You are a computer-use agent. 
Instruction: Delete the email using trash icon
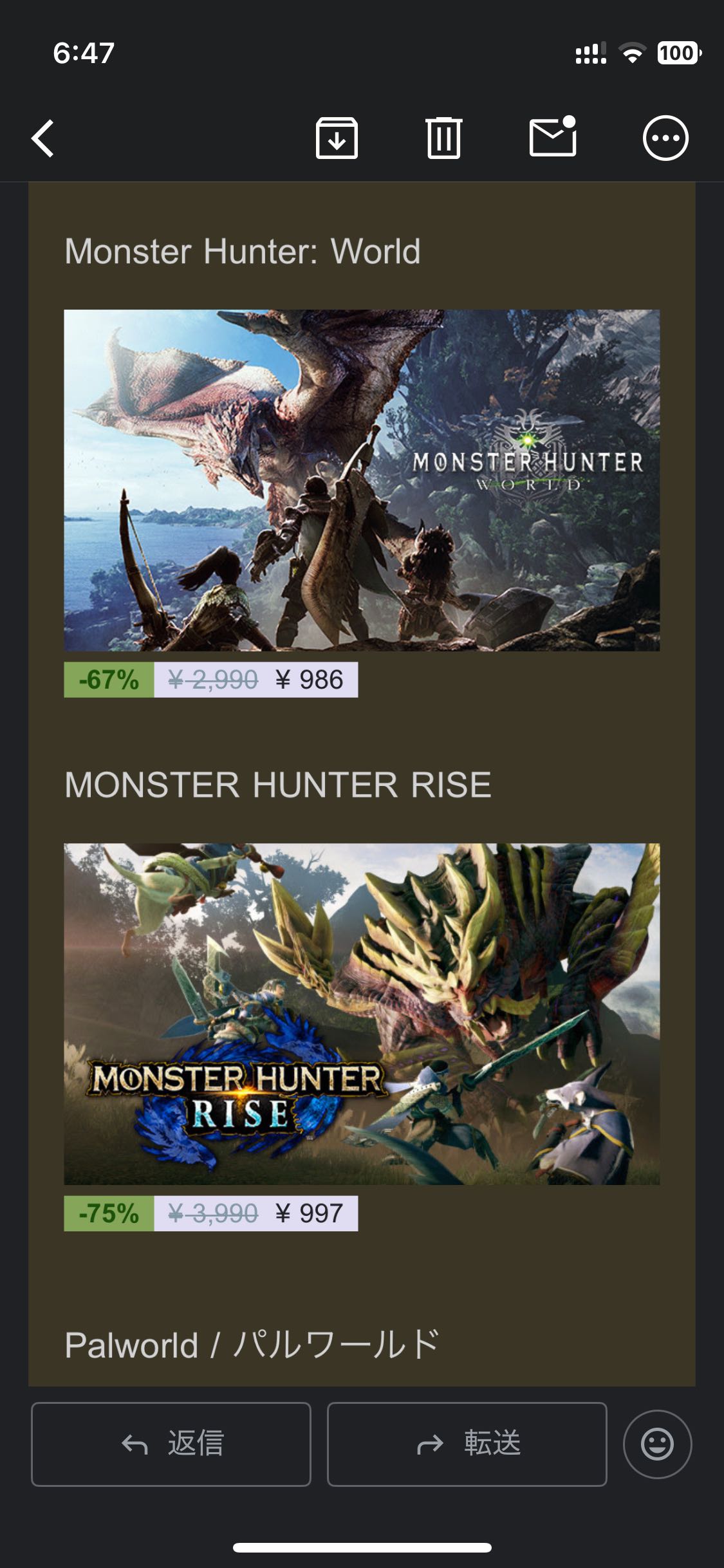click(444, 138)
